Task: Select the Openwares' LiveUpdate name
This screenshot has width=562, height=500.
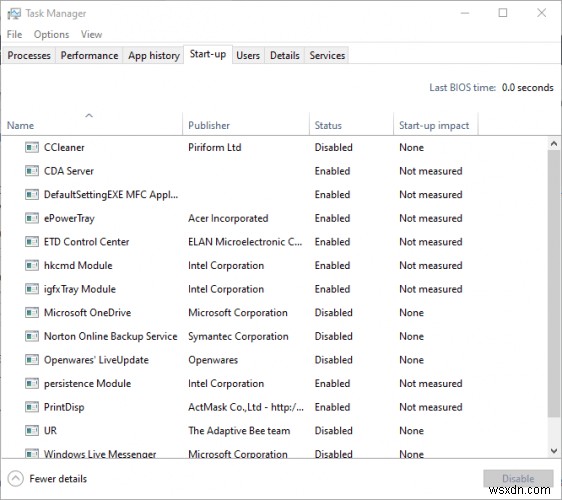Action: click(96, 360)
